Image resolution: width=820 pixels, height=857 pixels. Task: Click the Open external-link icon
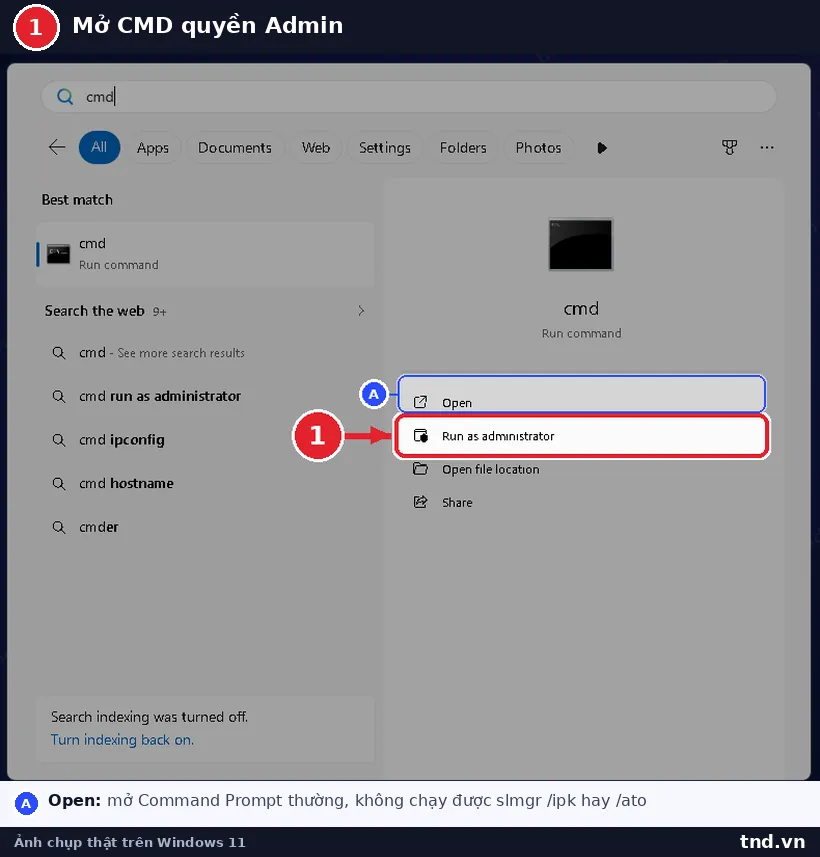coord(420,402)
